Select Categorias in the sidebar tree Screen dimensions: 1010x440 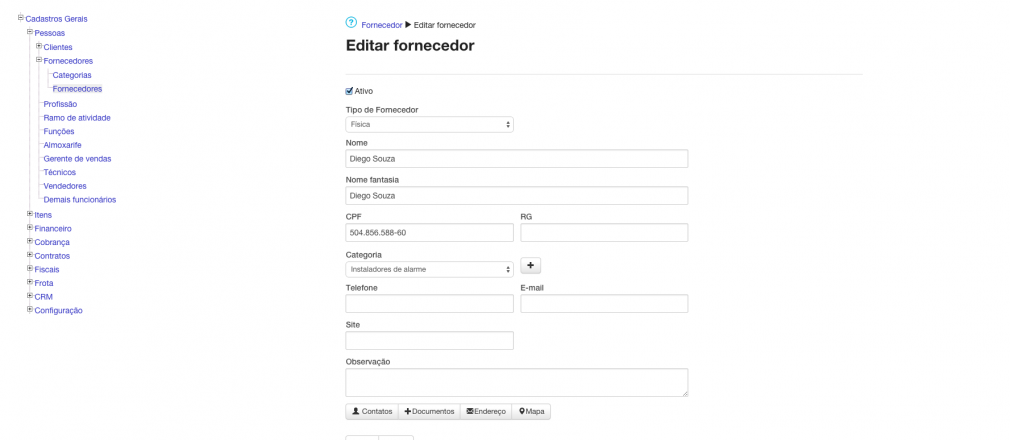click(72, 75)
